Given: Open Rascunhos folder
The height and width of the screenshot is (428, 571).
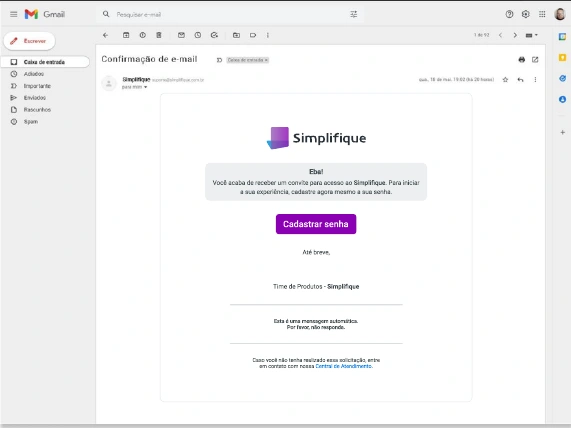Looking at the screenshot, I should tap(37, 110).
